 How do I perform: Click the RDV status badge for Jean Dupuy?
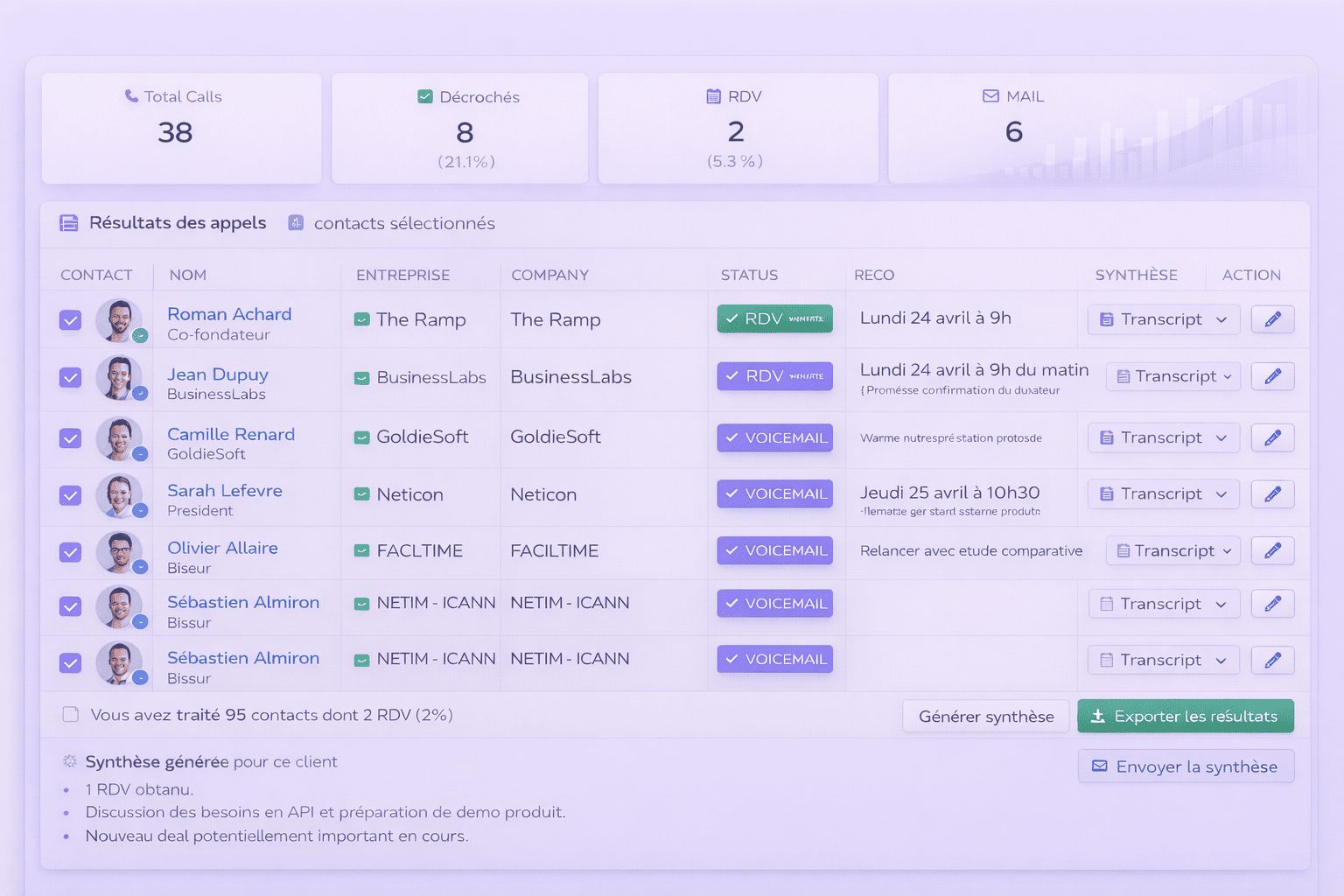click(x=773, y=375)
